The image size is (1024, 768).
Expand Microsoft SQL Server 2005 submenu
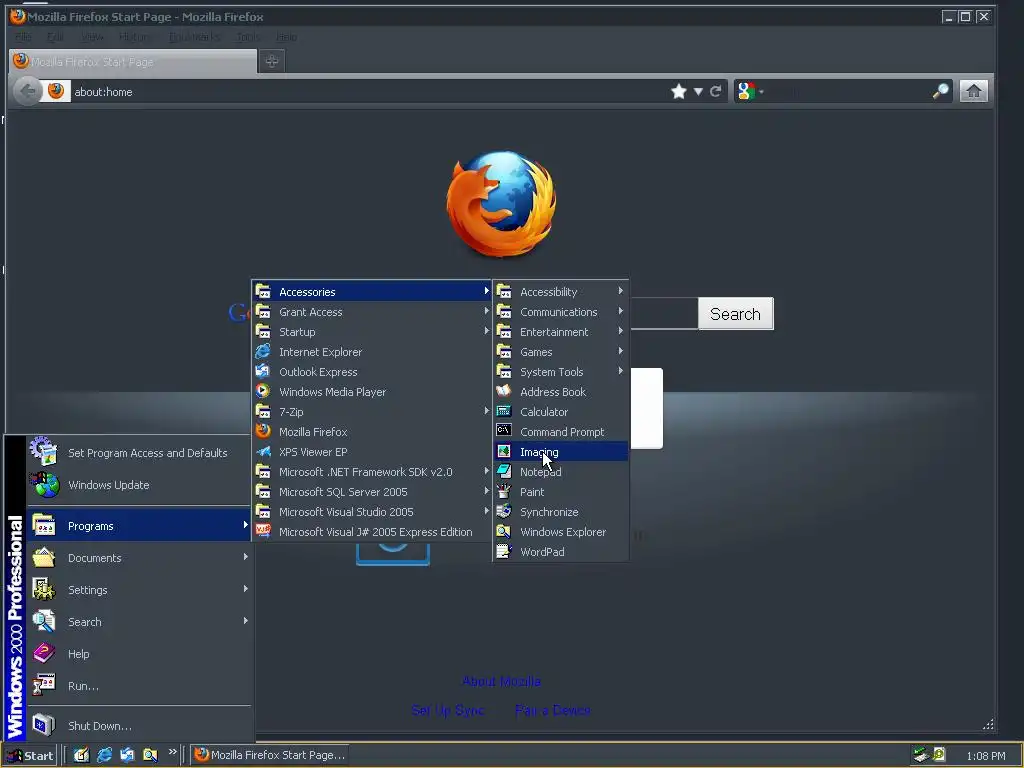pyautogui.click(x=372, y=492)
